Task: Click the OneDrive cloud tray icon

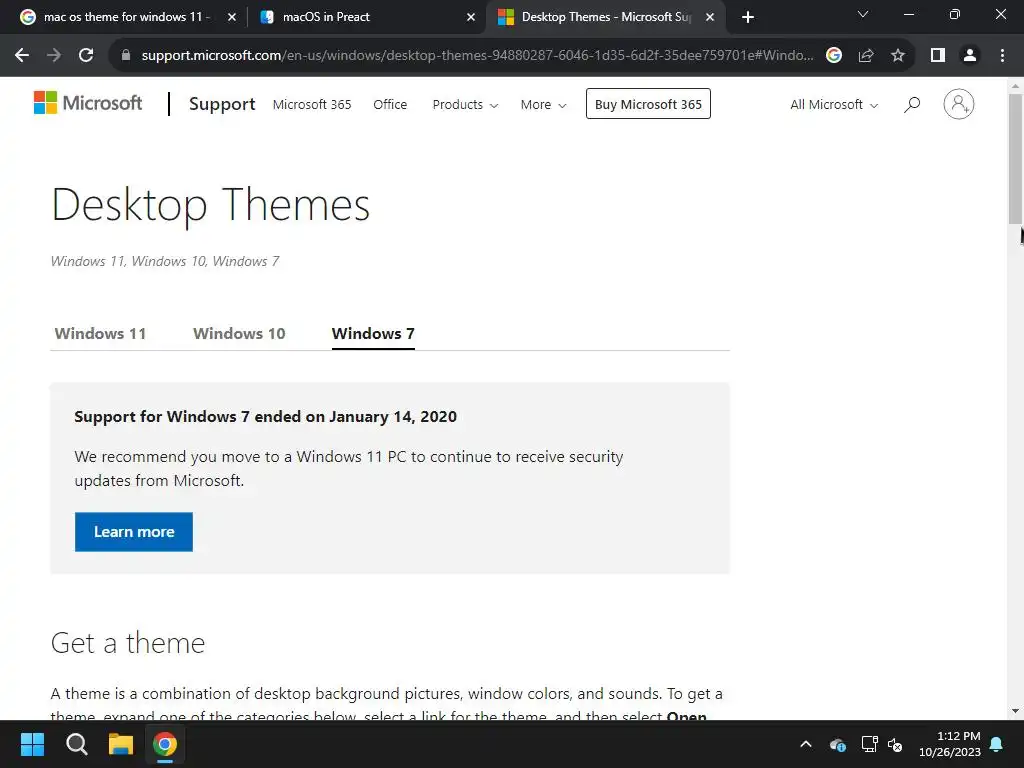Action: point(838,744)
